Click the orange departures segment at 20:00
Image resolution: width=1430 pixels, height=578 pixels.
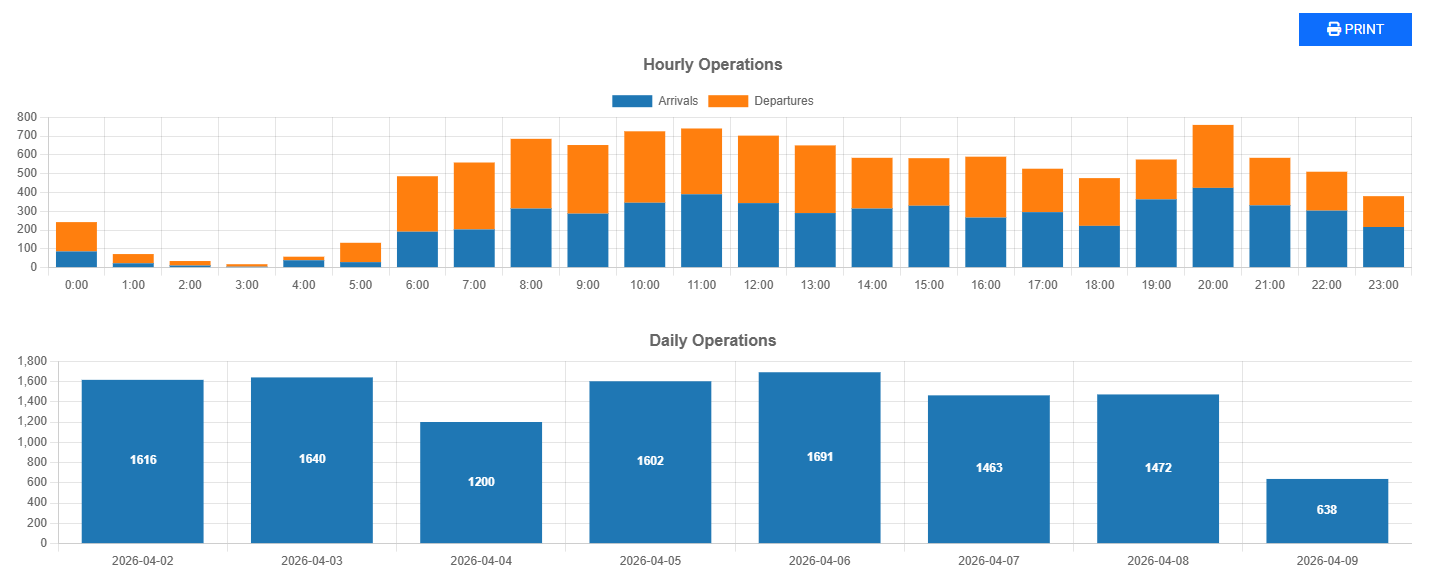click(1213, 156)
